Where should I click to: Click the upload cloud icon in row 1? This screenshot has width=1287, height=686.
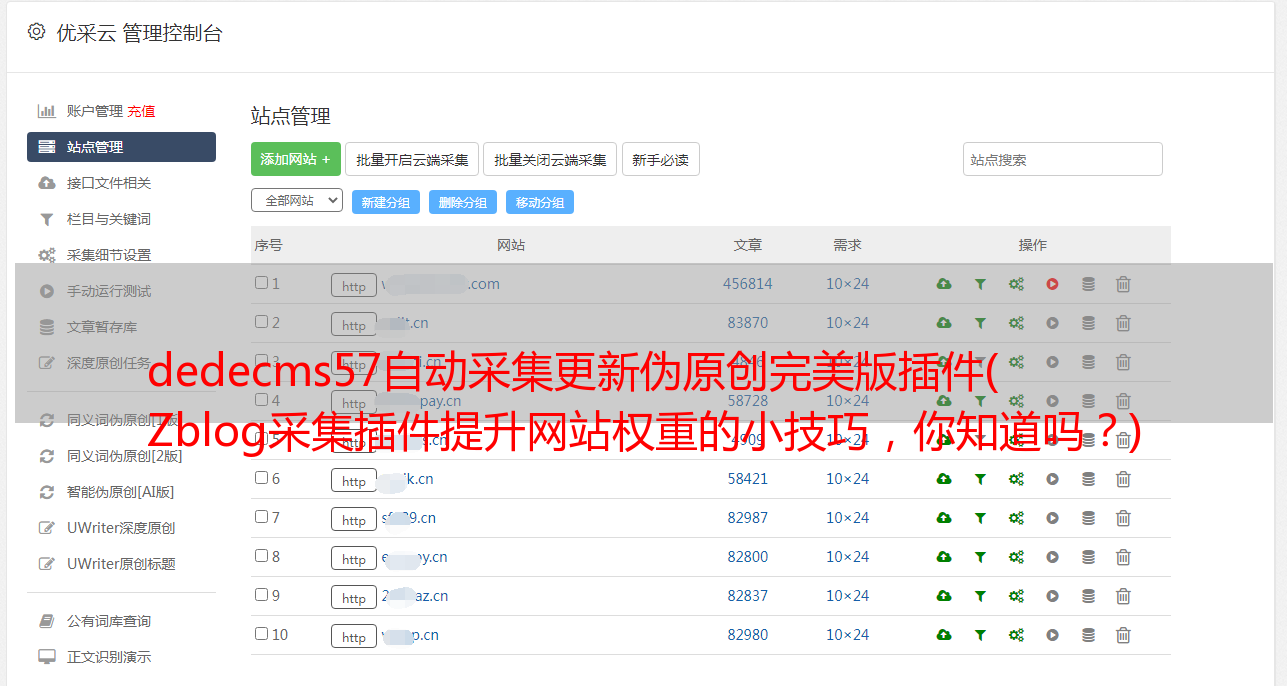944,284
